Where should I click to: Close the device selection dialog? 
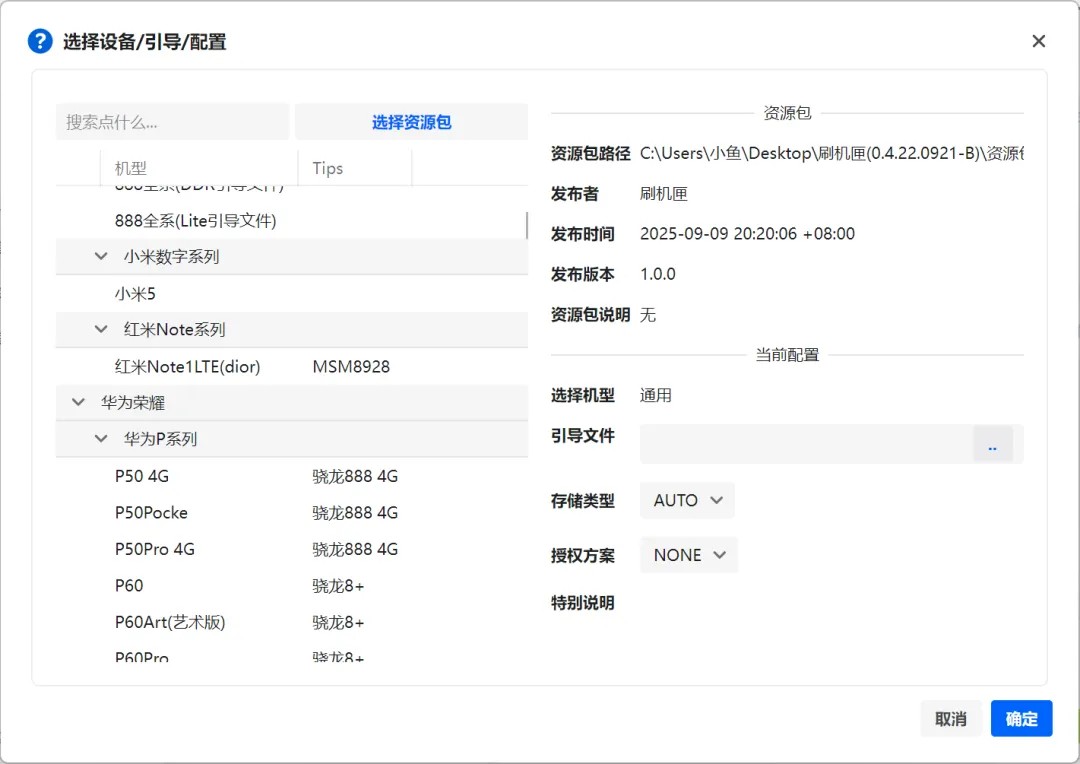pyautogui.click(x=1039, y=41)
